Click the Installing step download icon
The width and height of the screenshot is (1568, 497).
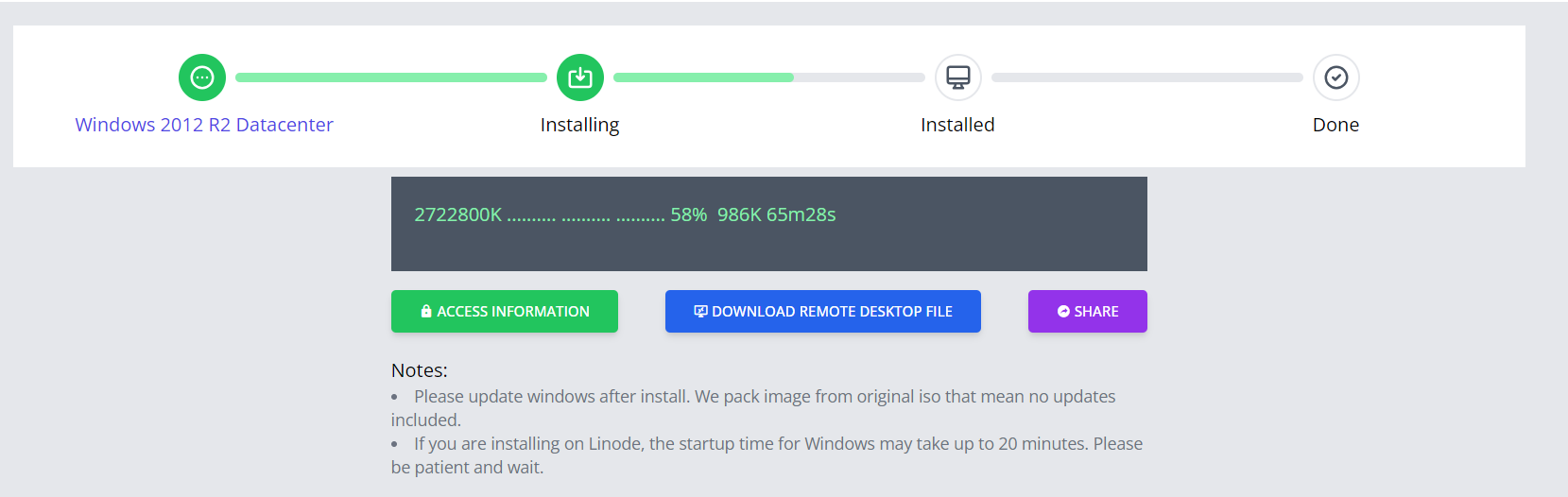(x=580, y=77)
